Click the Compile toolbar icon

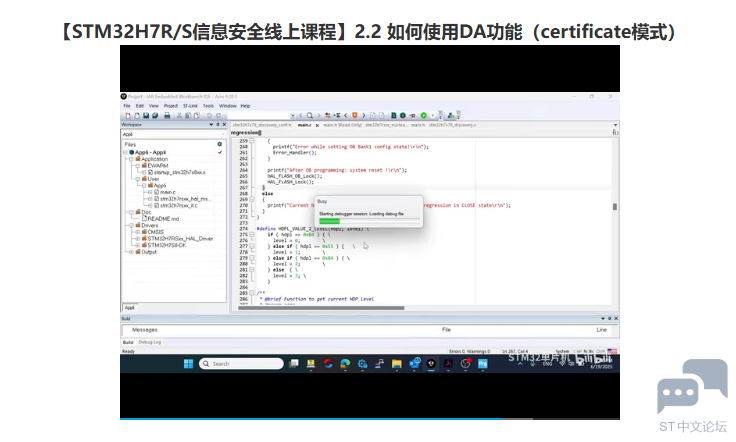(x=394, y=115)
